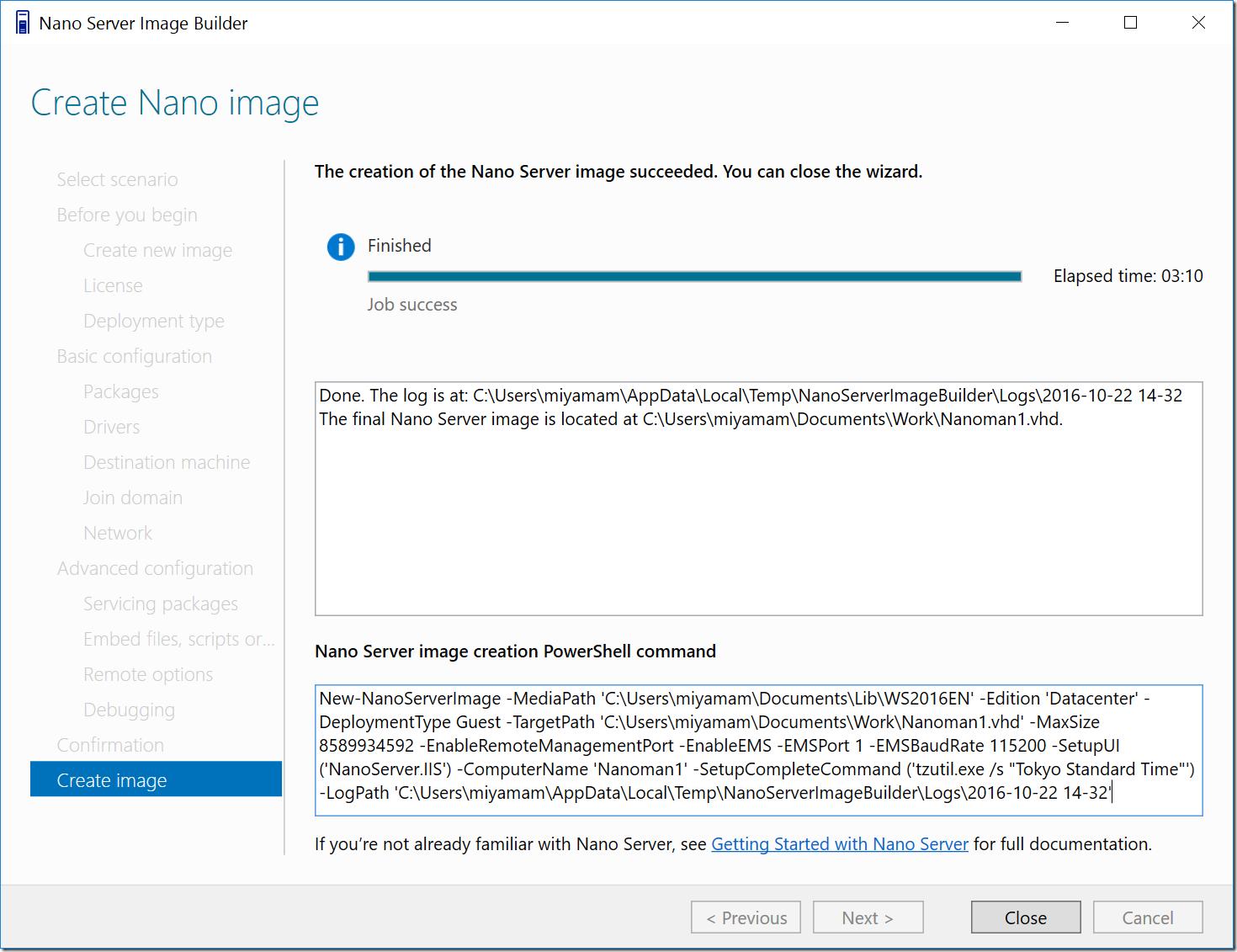Open the Drivers step
The width and height of the screenshot is (1237, 952).
pyautogui.click(x=112, y=427)
